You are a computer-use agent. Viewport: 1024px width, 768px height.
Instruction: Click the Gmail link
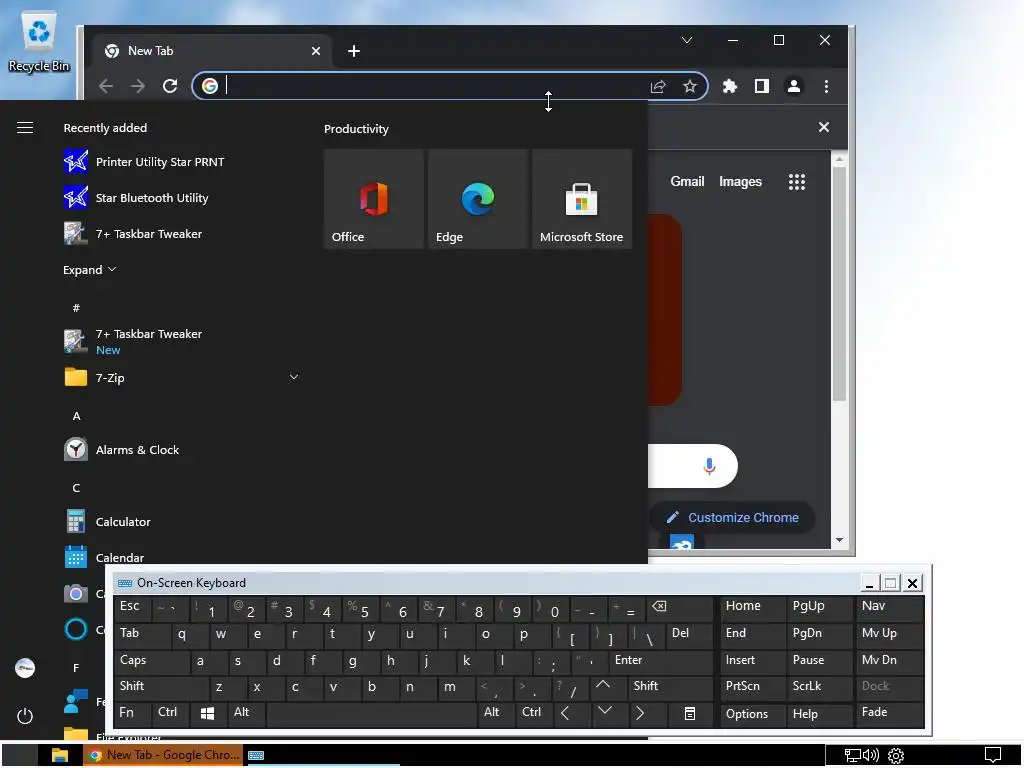pos(687,182)
